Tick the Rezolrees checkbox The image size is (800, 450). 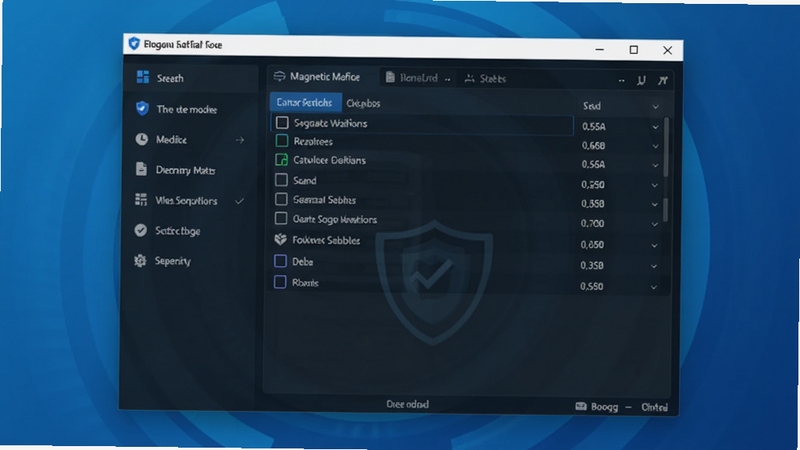[x=282, y=141]
